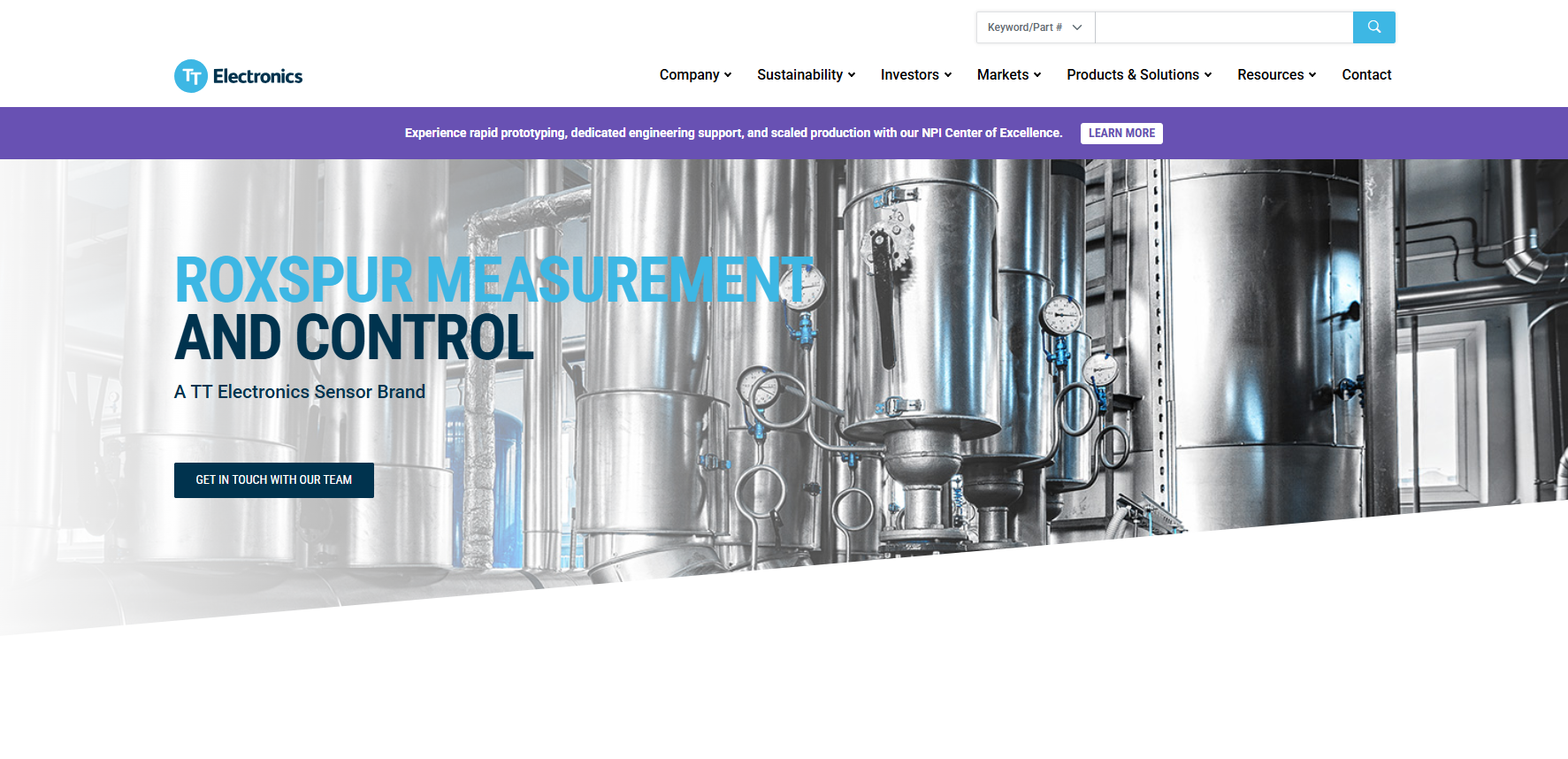
Task: Click the chevron arrow beside Company
Action: (x=728, y=75)
